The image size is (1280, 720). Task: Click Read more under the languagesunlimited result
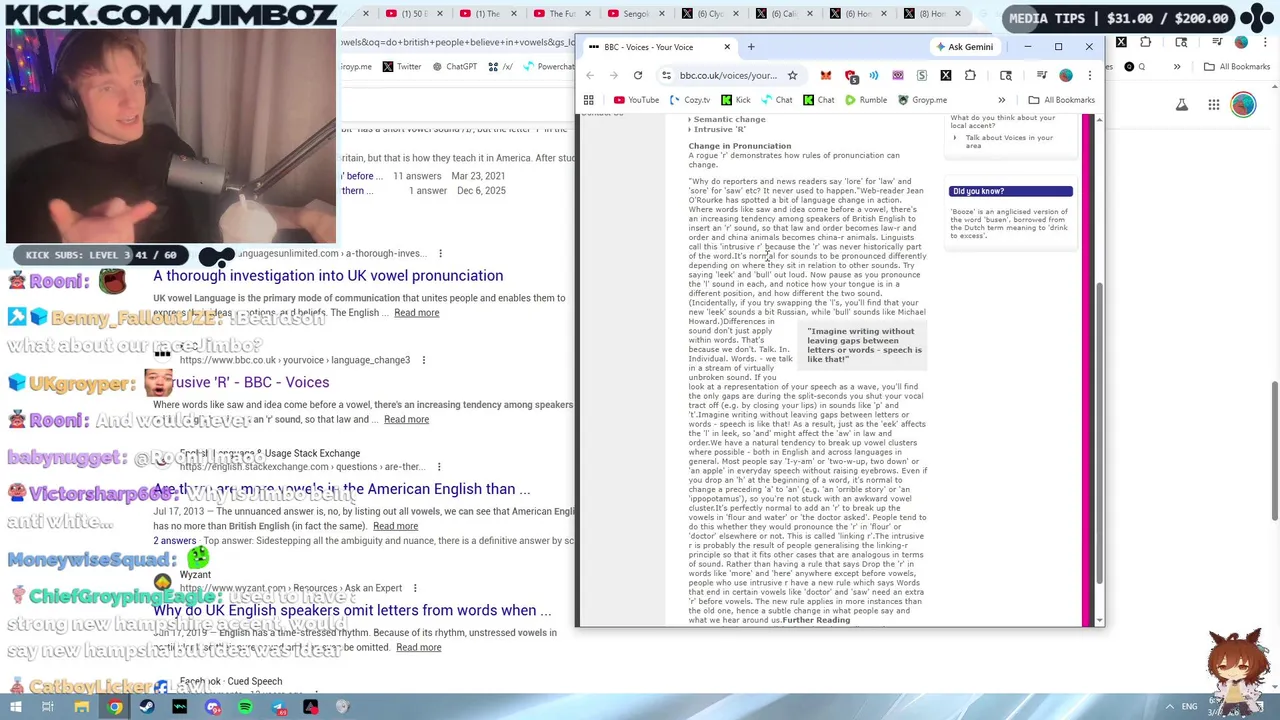tap(416, 313)
